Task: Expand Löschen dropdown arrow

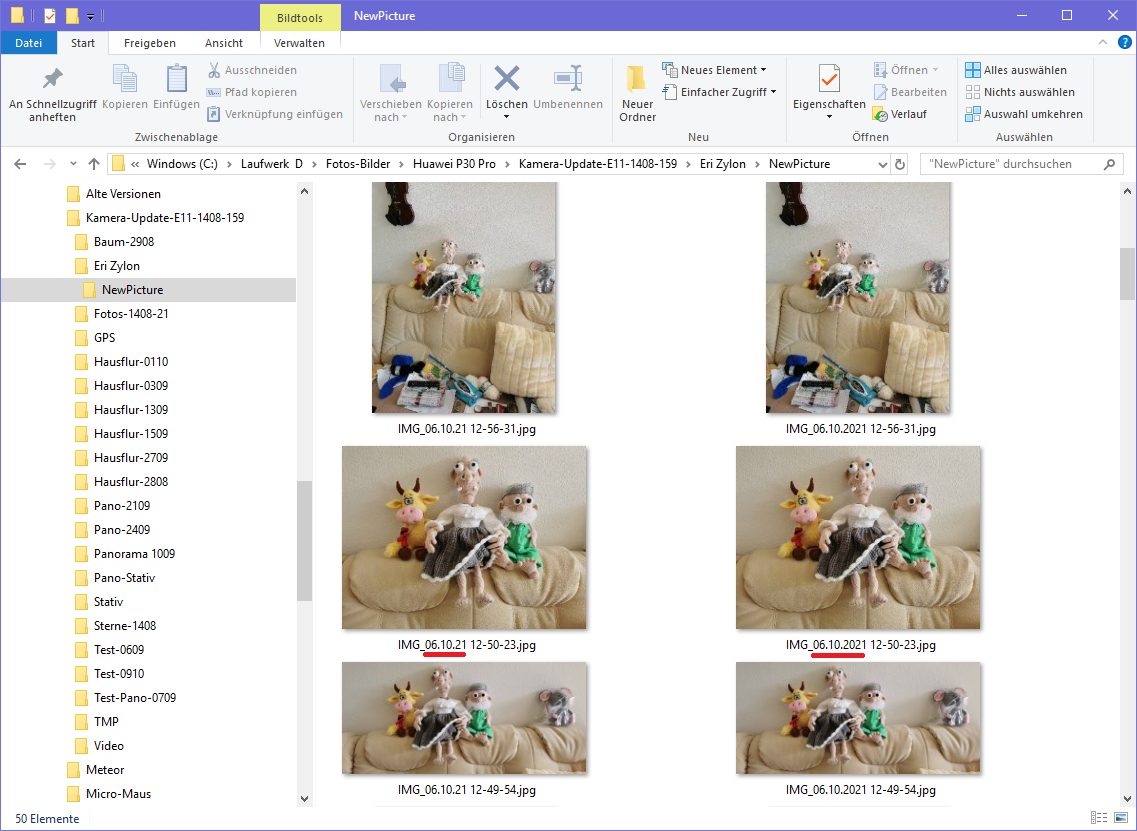Action: coord(507,117)
